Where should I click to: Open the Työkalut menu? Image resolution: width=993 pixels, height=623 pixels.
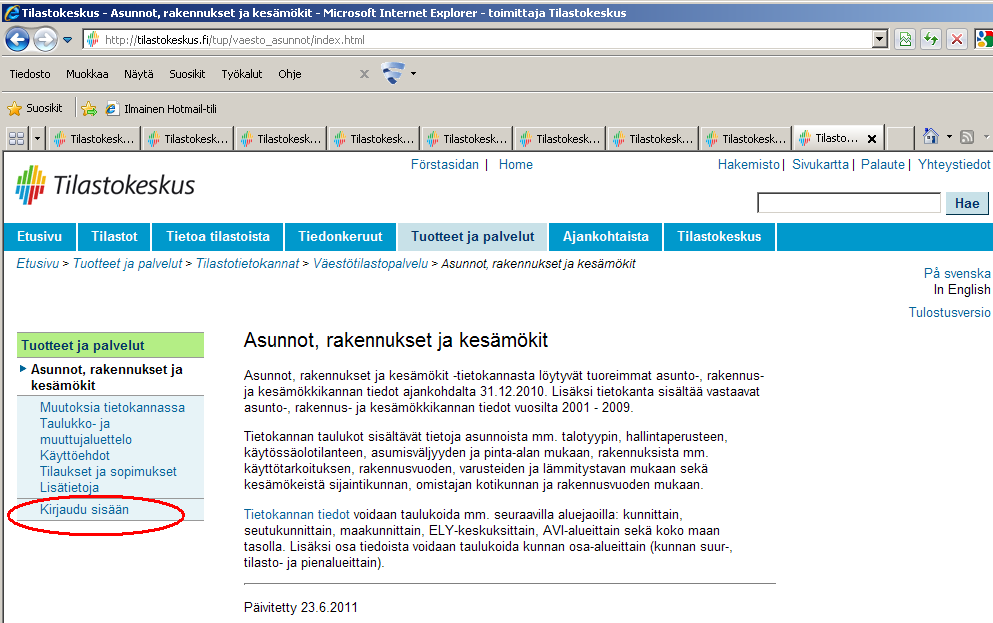(242, 74)
